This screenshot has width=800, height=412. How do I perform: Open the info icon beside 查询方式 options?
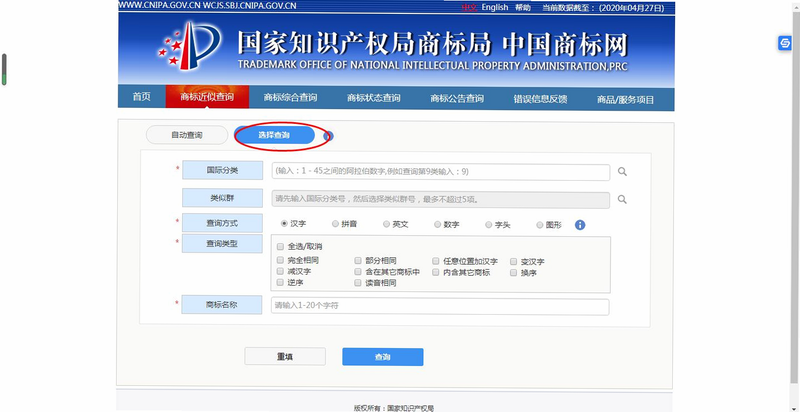pos(580,225)
